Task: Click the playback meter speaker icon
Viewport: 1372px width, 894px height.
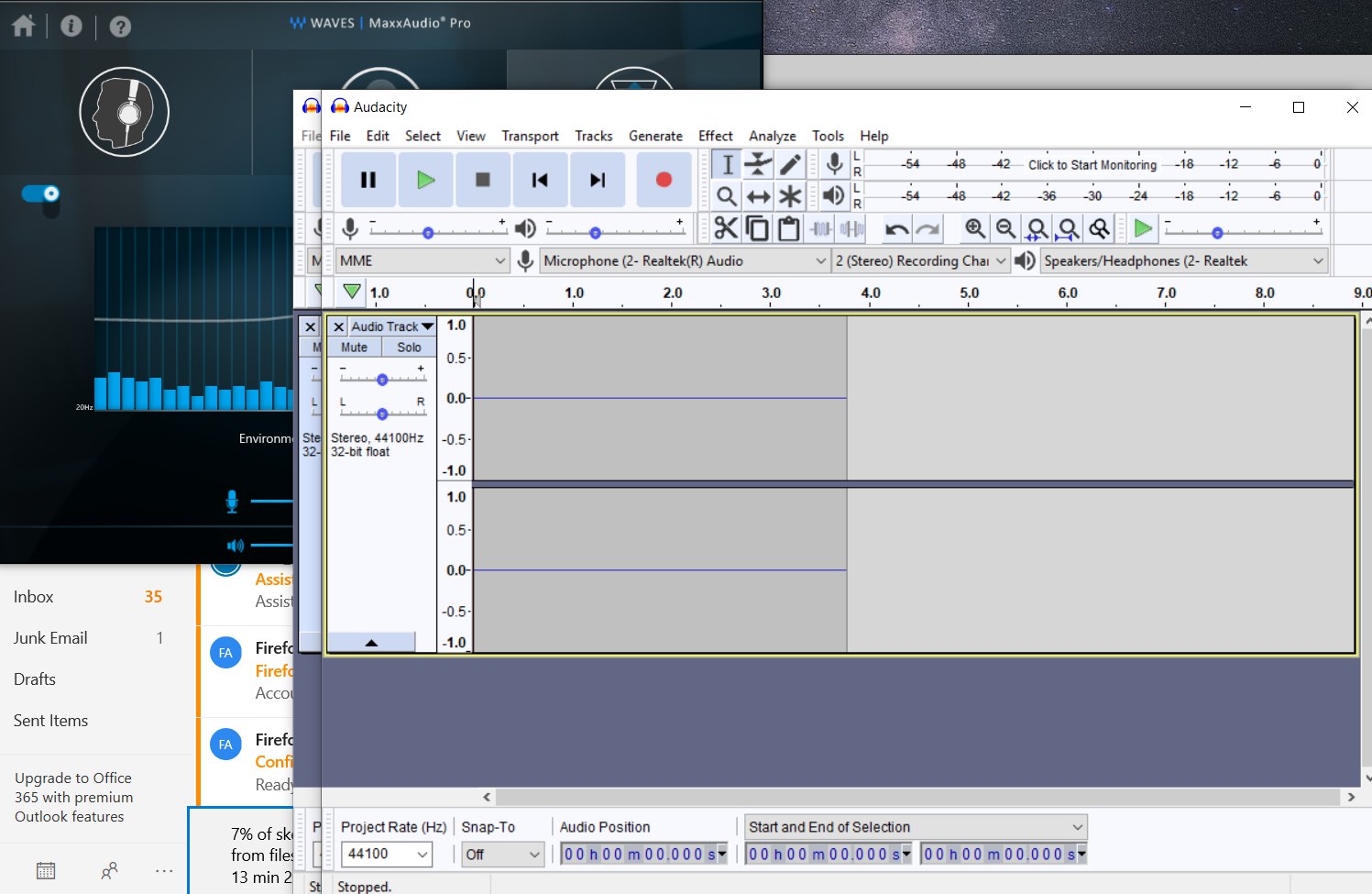Action: pyautogui.click(x=834, y=196)
